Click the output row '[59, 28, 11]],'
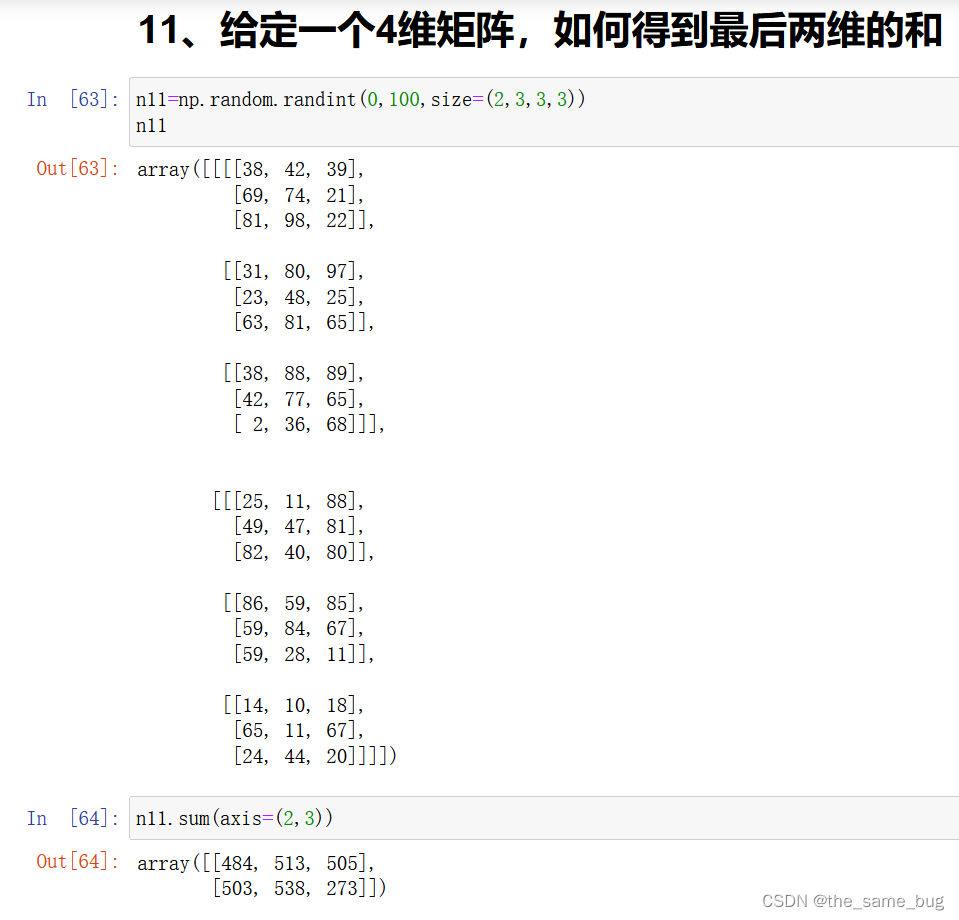 click(x=304, y=655)
